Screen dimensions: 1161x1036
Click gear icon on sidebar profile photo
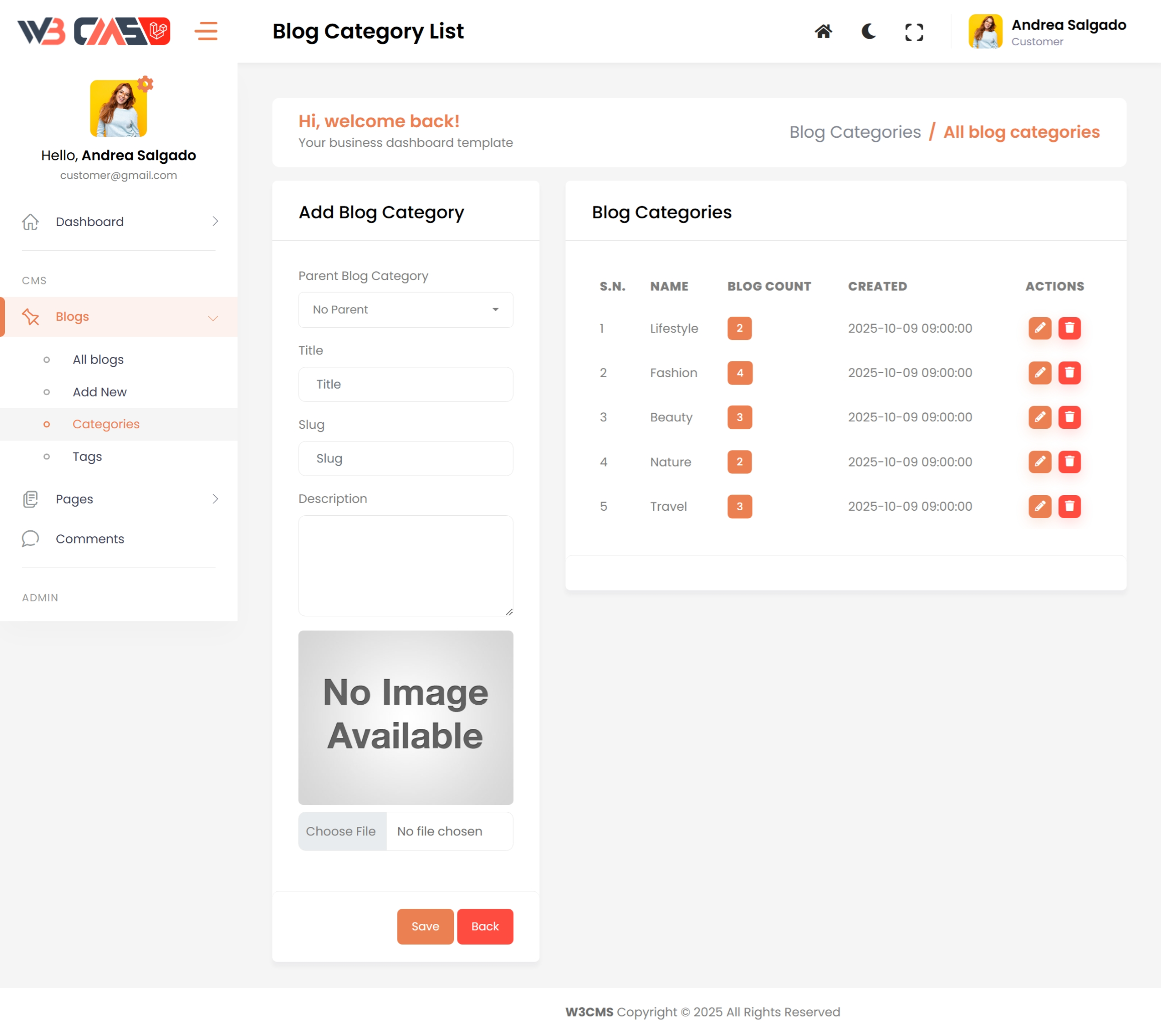pyautogui.click(x=146, y=84)
